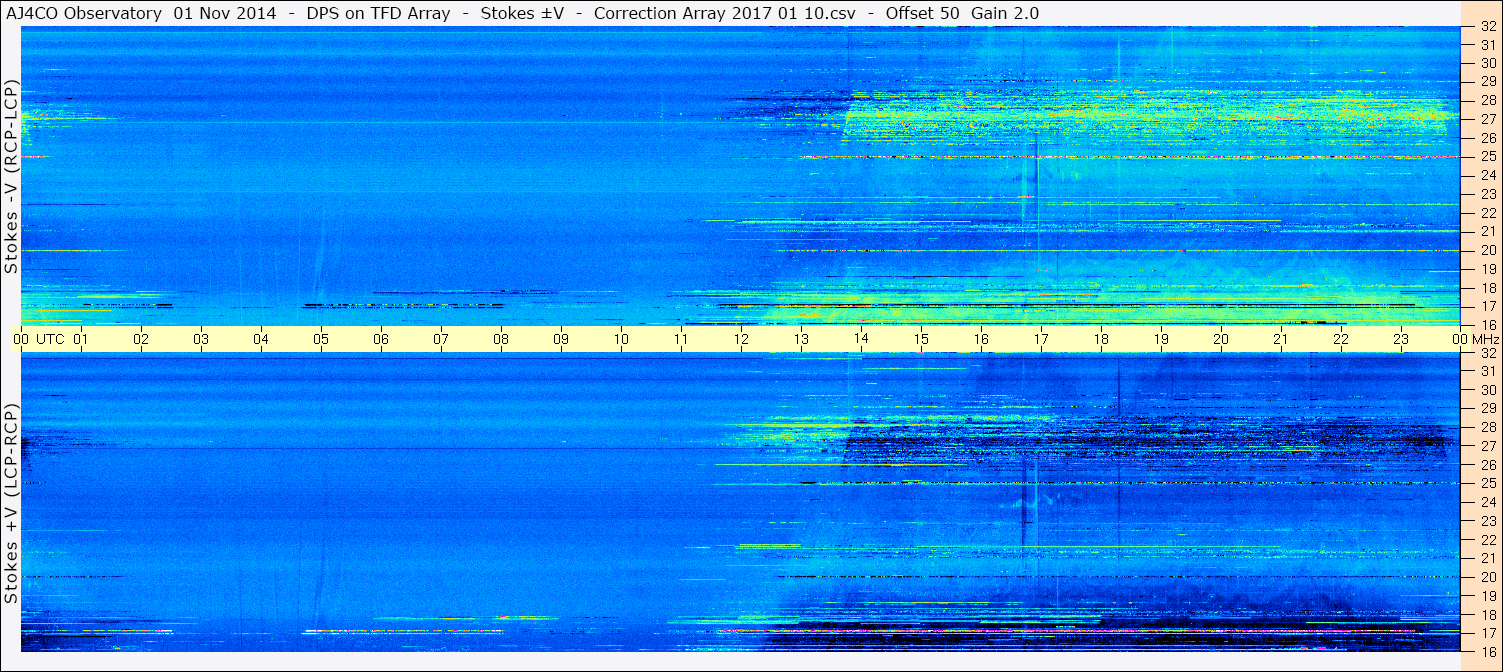This screenshot has width=1503, height=672.
Task: Select the 14 hour marker on time axis
Action: click(x=861, y=339)
